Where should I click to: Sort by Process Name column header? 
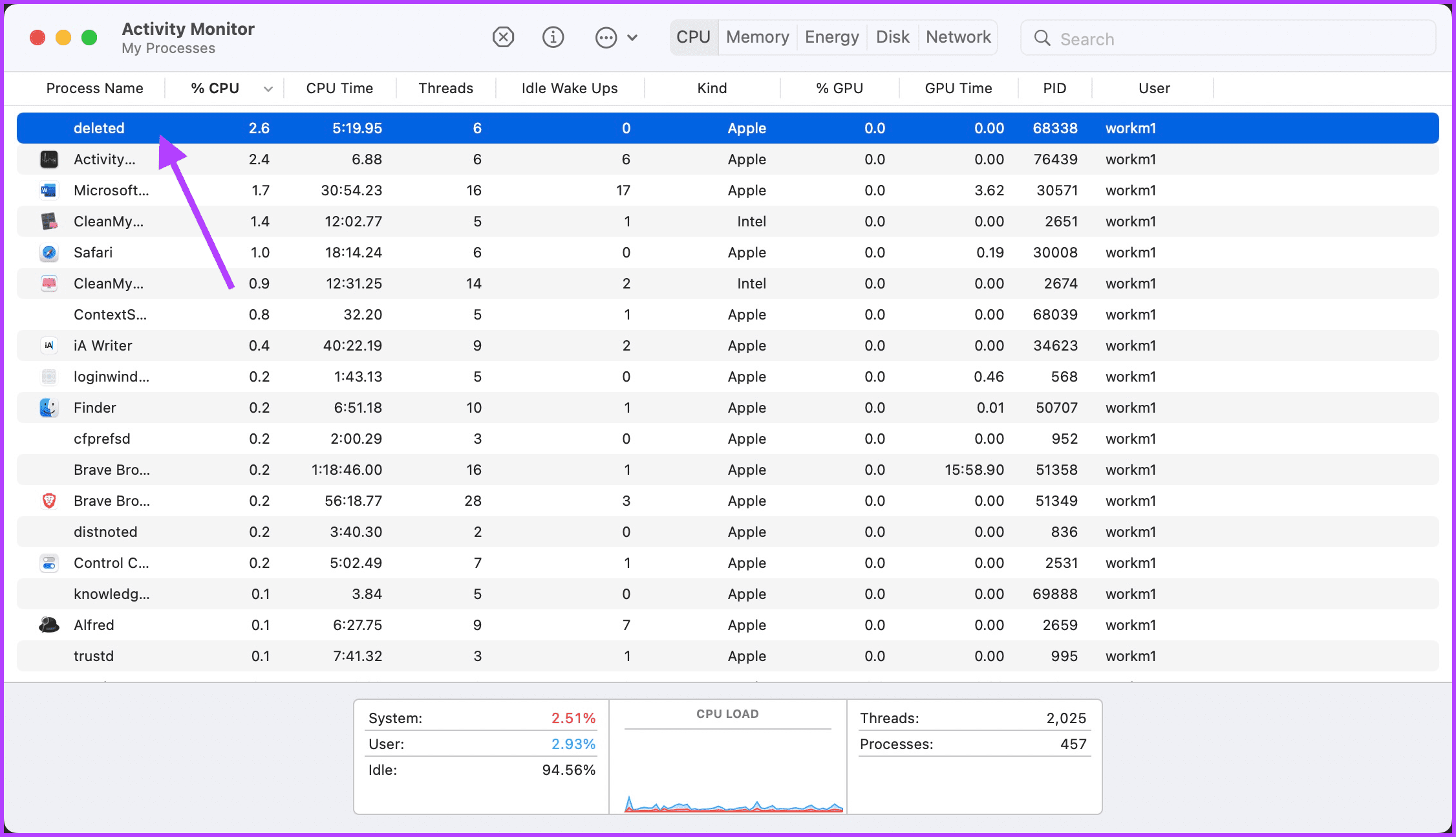pos(94,88)
